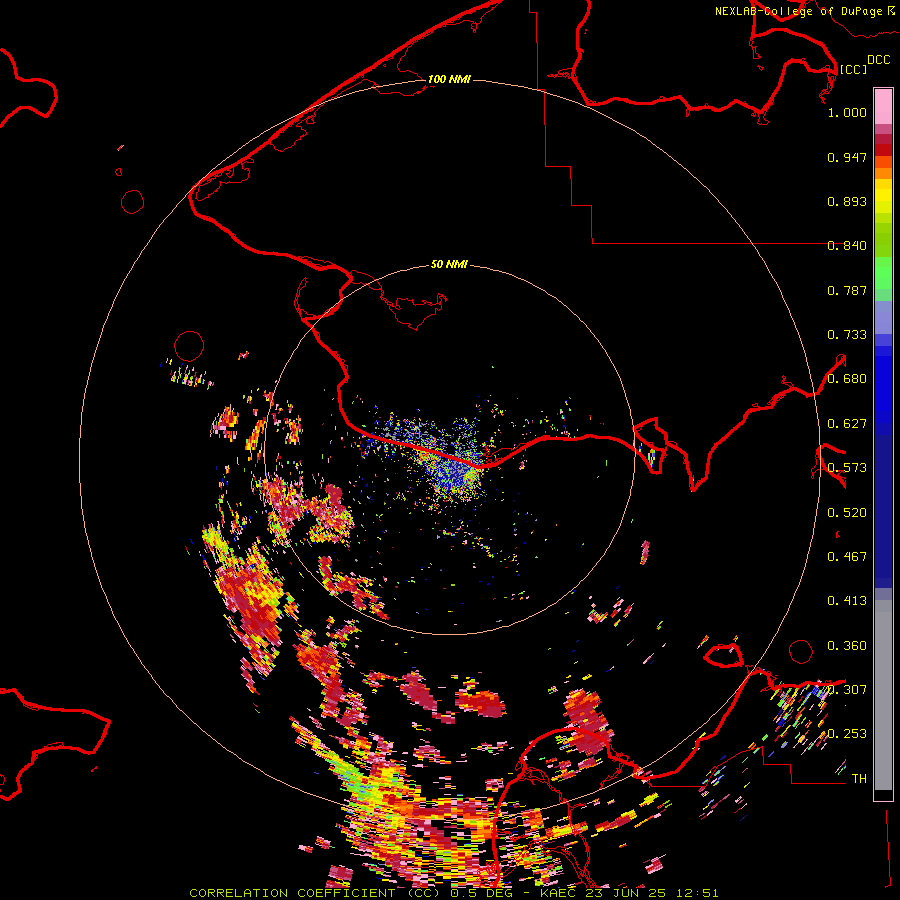Select the "0.787" color scale value
900x900 pixels.
coord(847,290)
